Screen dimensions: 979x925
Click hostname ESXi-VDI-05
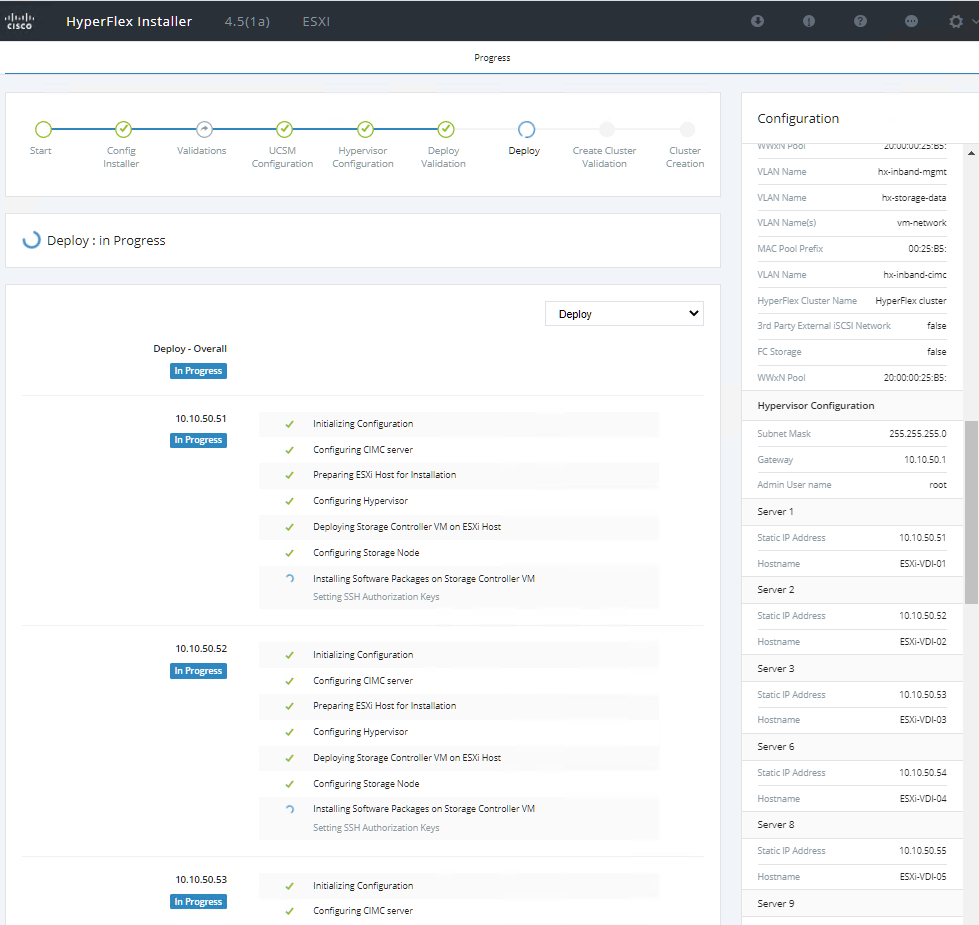(923, 876)
